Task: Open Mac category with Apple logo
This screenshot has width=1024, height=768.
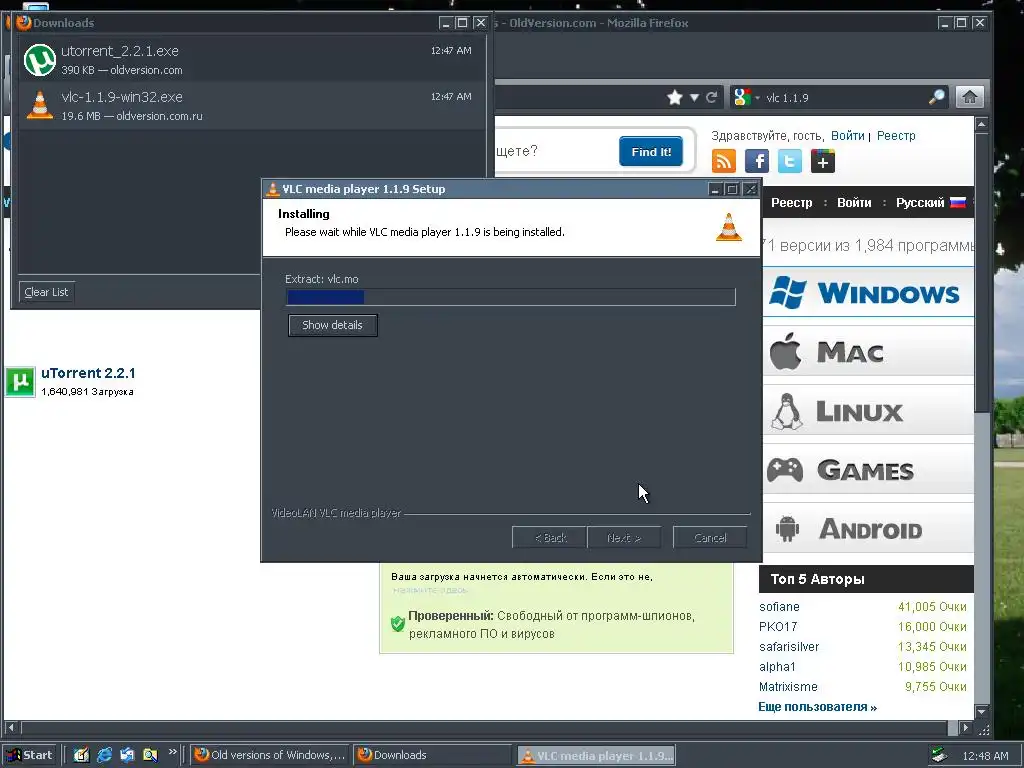Action: click(868, 351)
